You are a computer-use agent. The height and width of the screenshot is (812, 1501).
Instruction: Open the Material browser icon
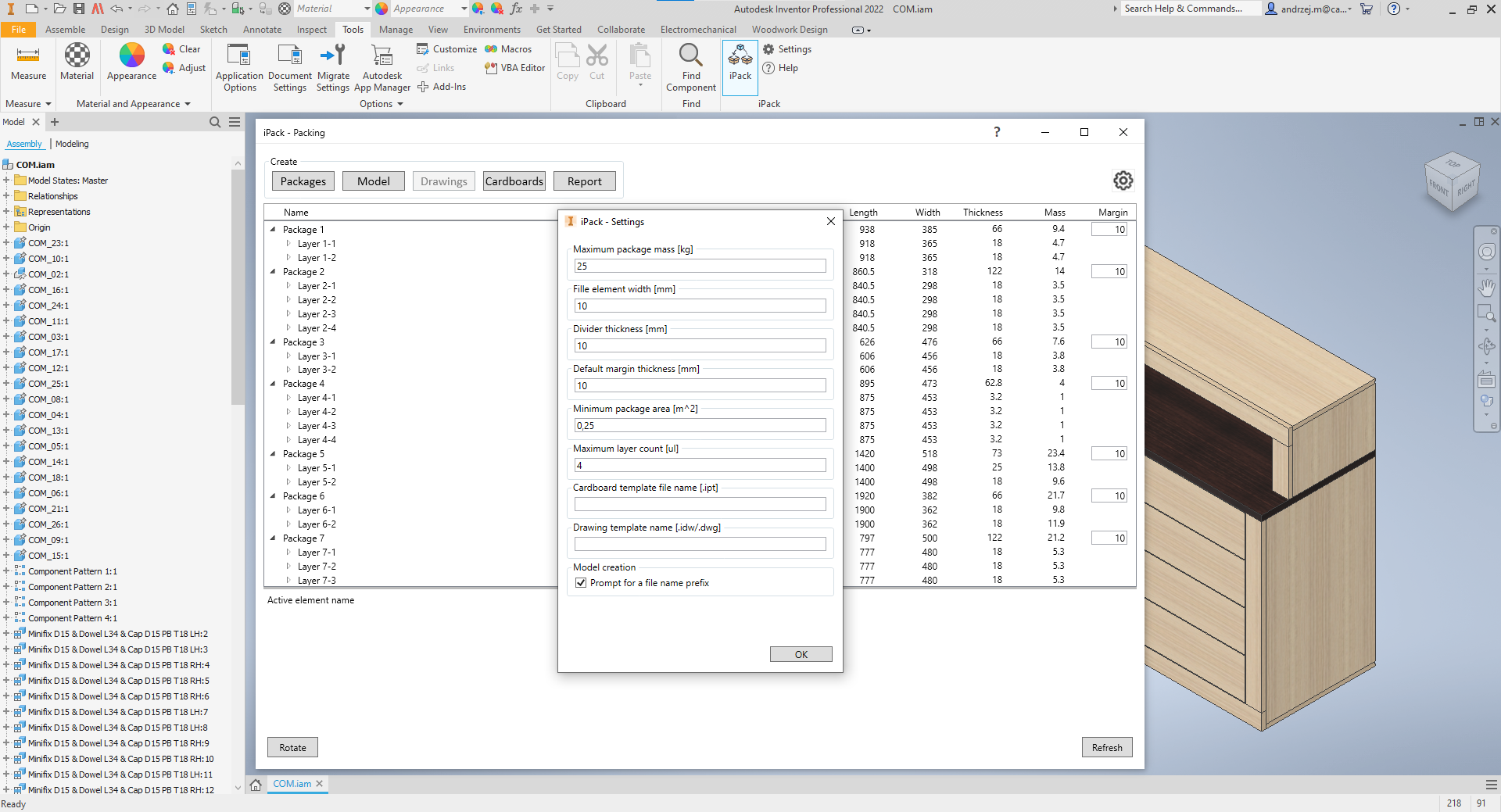77,55
